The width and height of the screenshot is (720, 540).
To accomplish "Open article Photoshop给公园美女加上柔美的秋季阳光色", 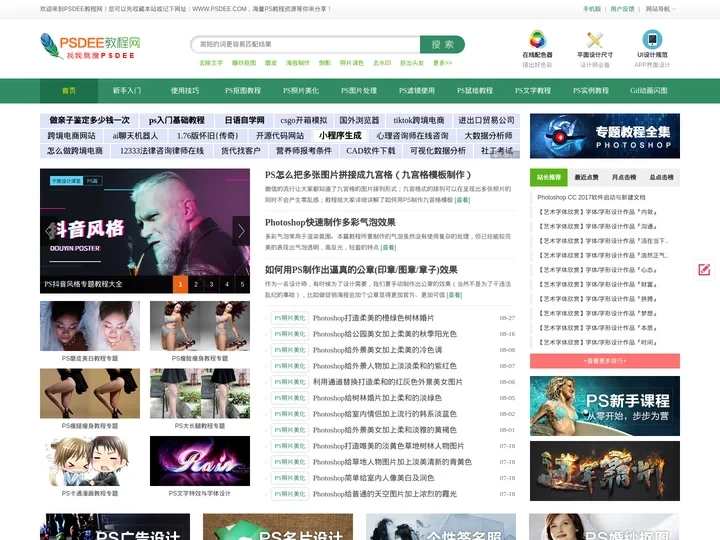I will point(385,334).
